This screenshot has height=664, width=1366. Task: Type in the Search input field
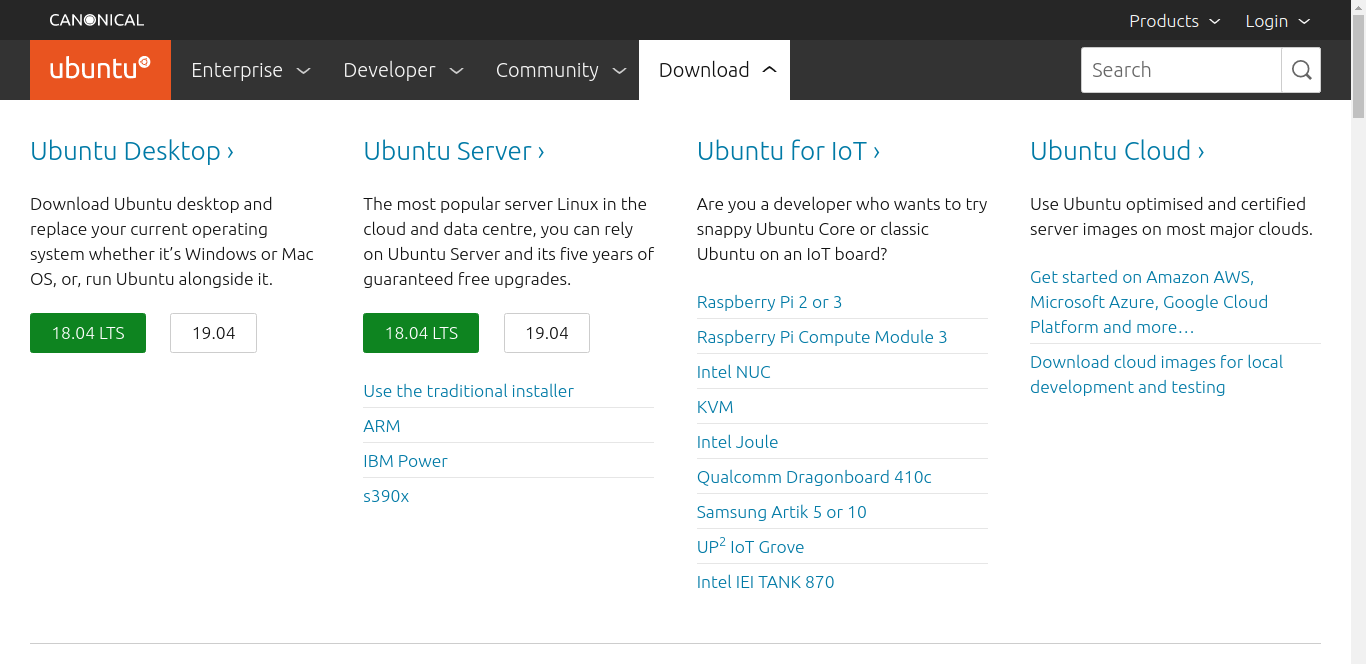pos(1181,70)
